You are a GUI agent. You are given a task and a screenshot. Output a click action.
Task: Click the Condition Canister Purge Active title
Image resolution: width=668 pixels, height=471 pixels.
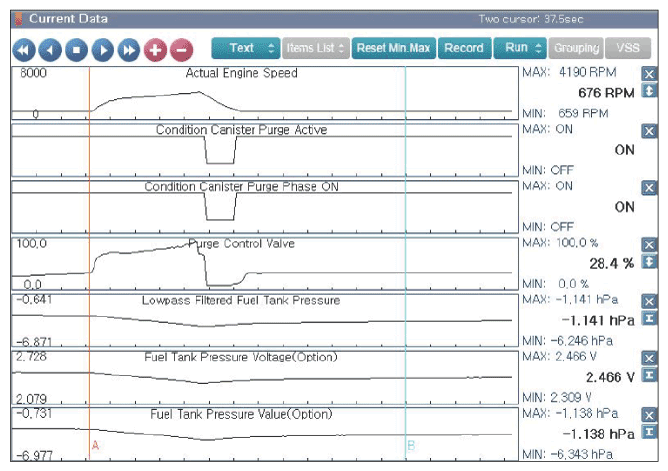[x=242, y=130]
